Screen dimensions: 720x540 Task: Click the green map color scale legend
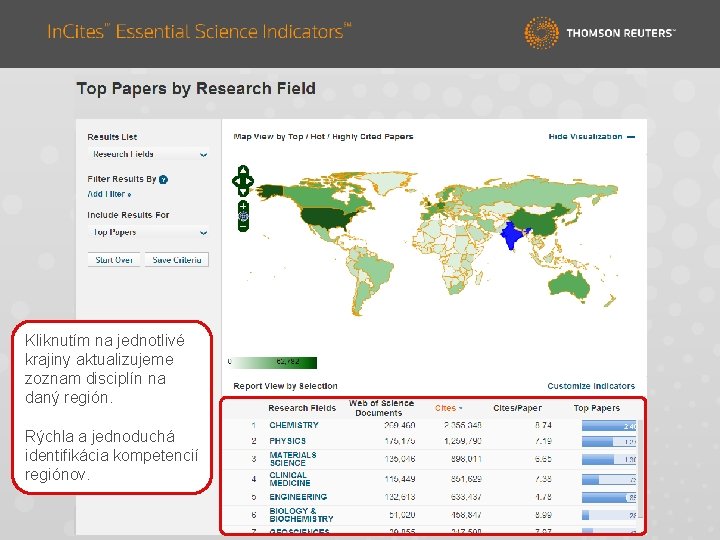[x=273, y=362]
